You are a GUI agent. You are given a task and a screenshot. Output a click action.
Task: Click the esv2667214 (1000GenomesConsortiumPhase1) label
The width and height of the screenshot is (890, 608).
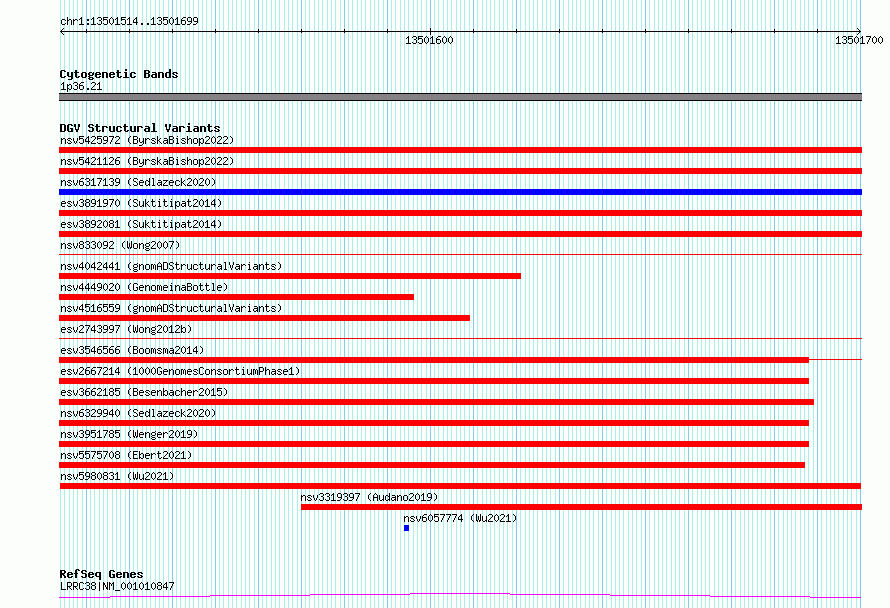tap(180, 371)
